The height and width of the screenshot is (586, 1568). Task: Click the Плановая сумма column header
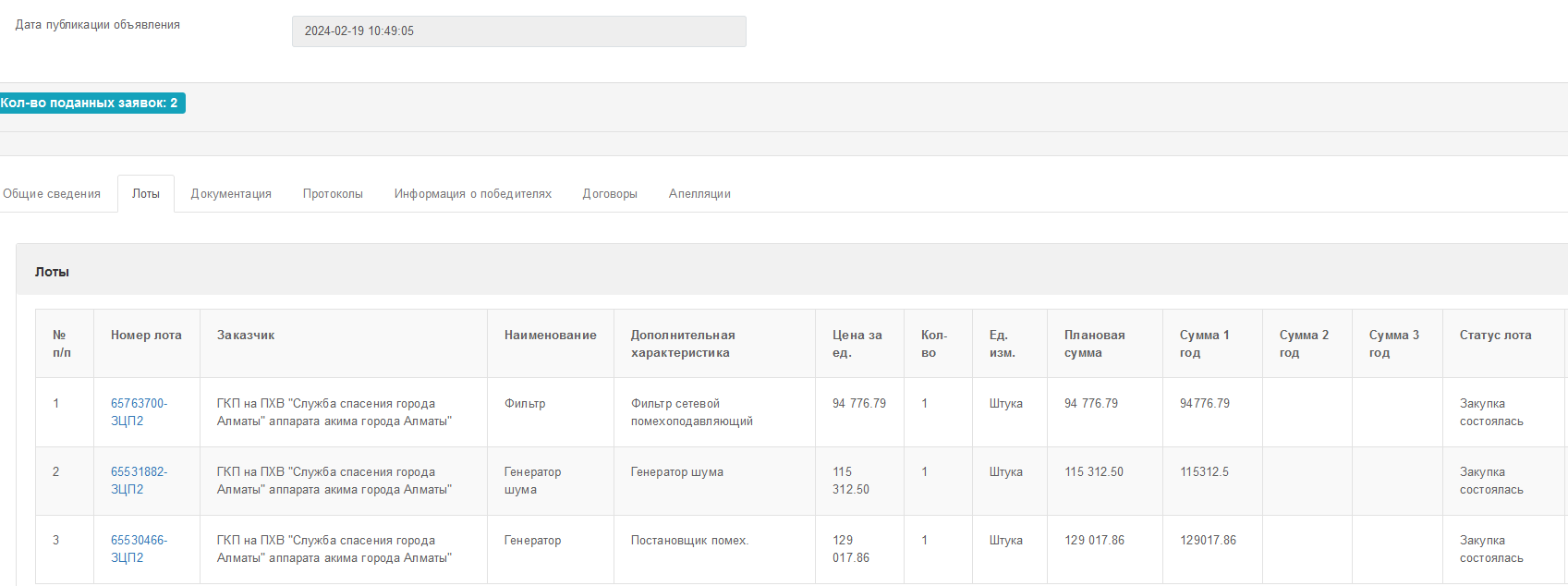tap(1095, 344)
